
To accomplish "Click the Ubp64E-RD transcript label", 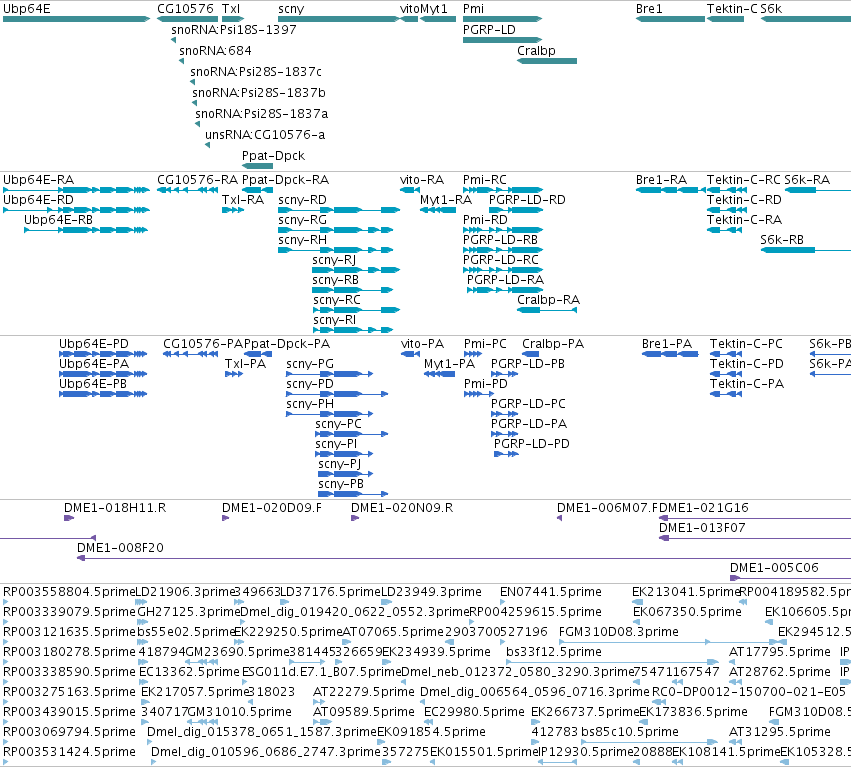I will (39, 200).
